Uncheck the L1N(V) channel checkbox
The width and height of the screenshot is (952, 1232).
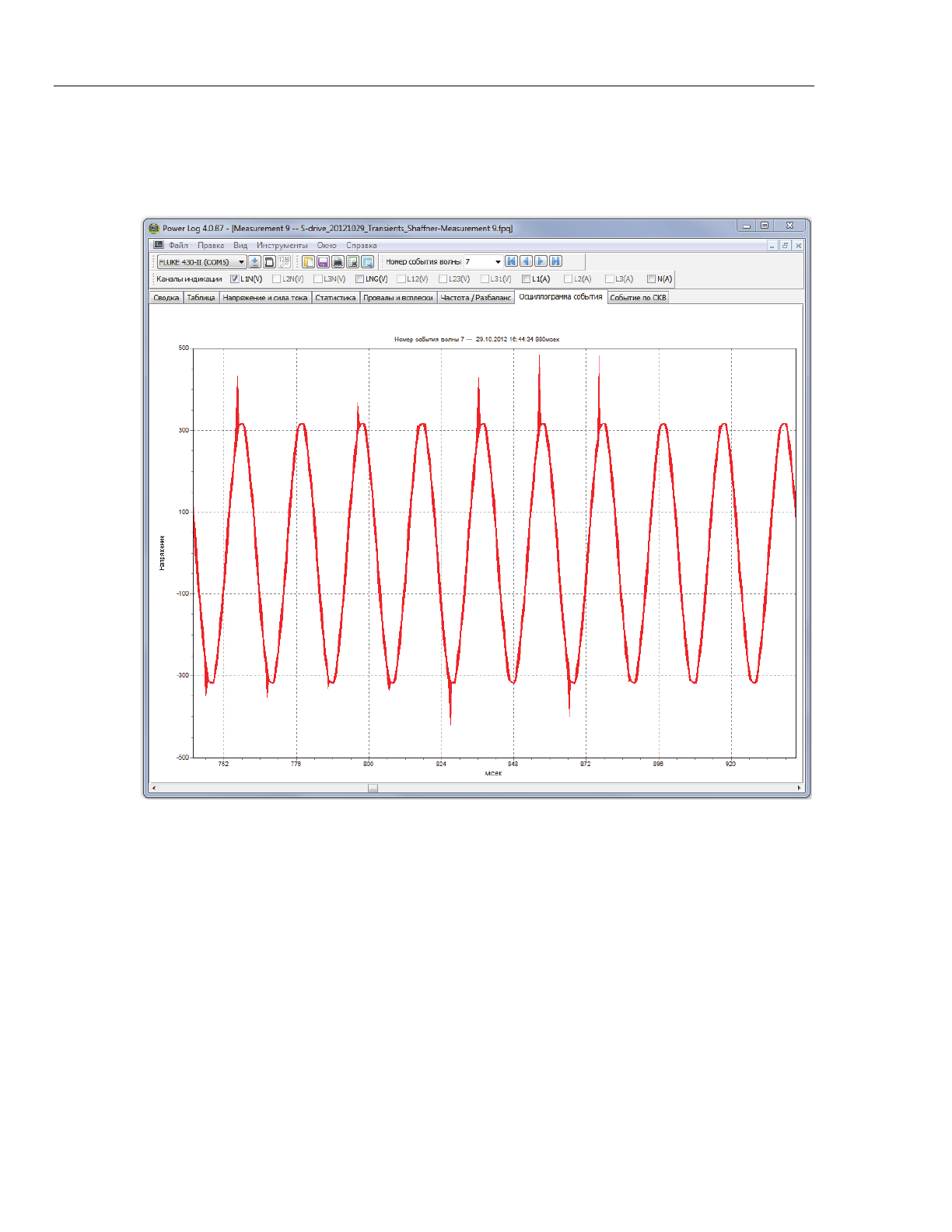click(235, 279)
